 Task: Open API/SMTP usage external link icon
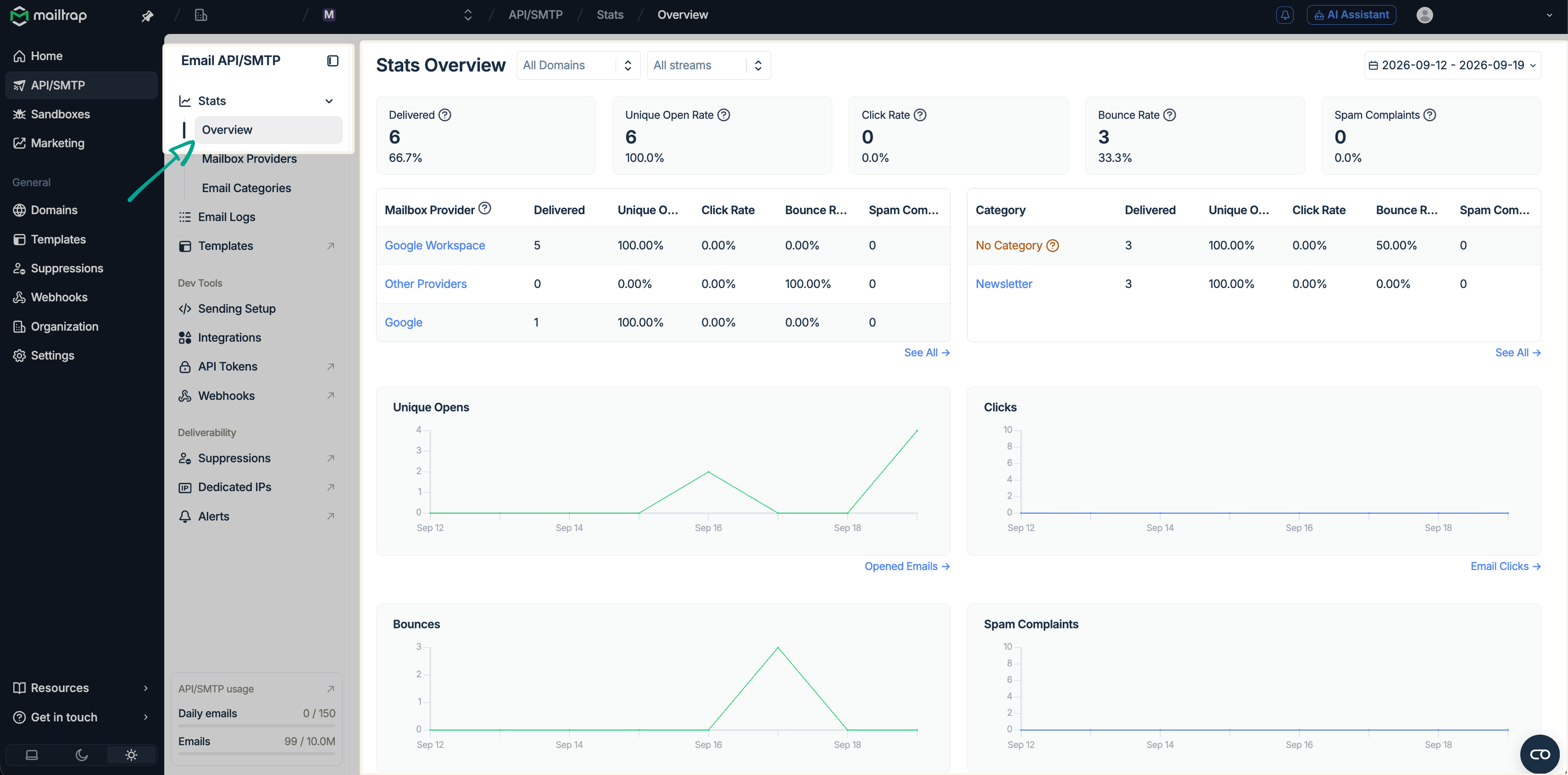coord(331,689)
